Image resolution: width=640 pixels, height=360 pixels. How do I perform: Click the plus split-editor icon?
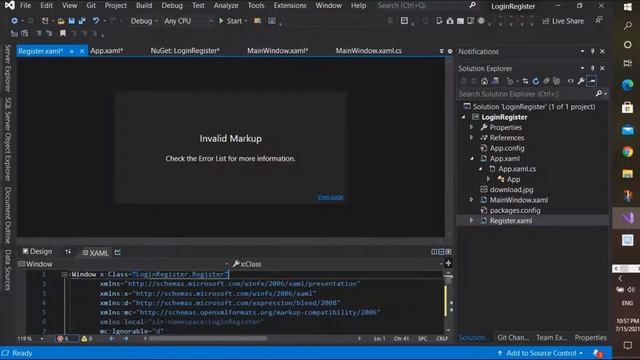click(x=448, y=264)
